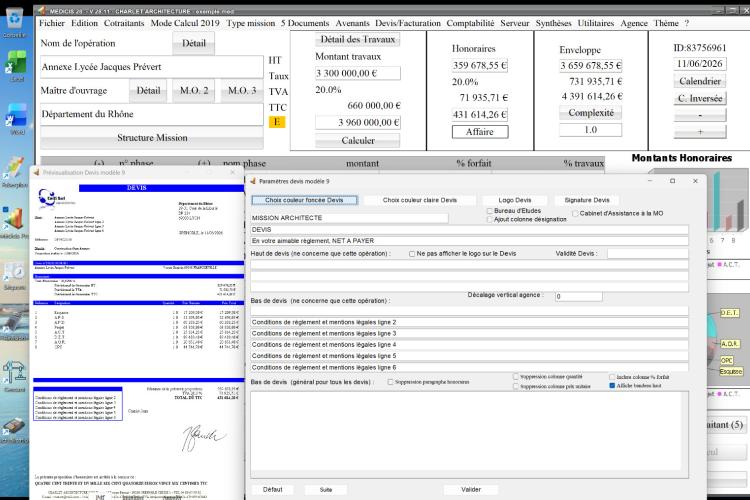The width and height of the screenshot is (750, 500).
Task: Click the C. Inversée button
Action: (x=700, y=98)
